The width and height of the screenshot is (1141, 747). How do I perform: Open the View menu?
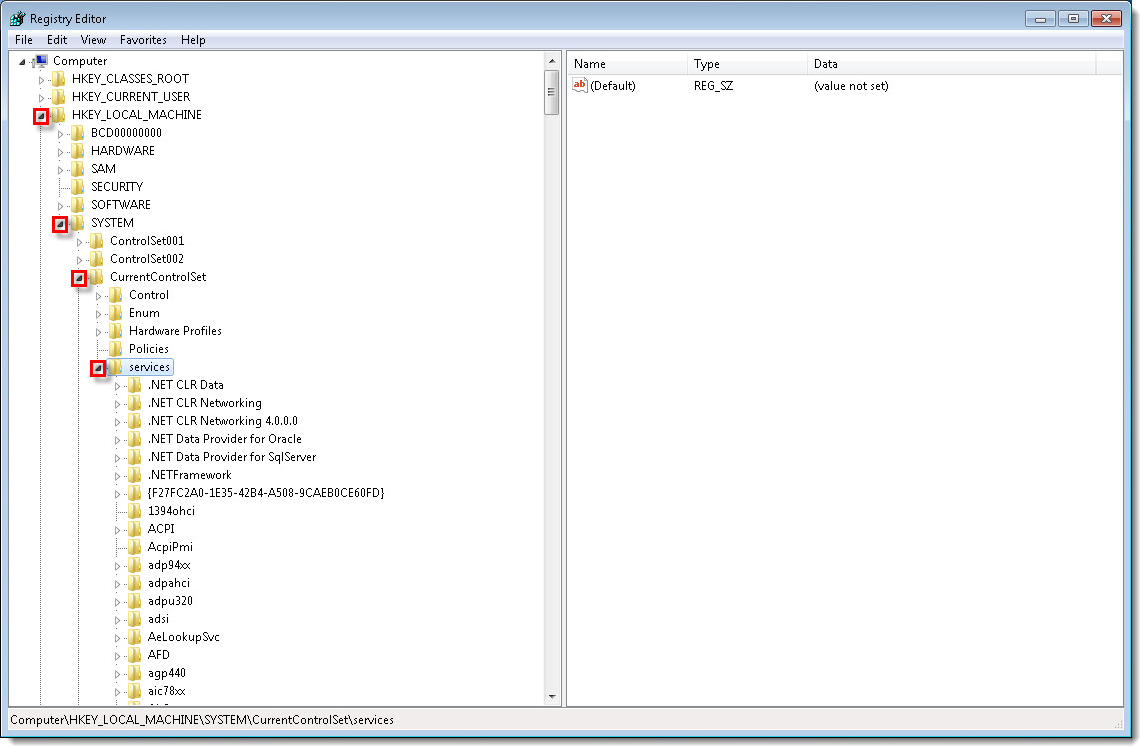92,40
